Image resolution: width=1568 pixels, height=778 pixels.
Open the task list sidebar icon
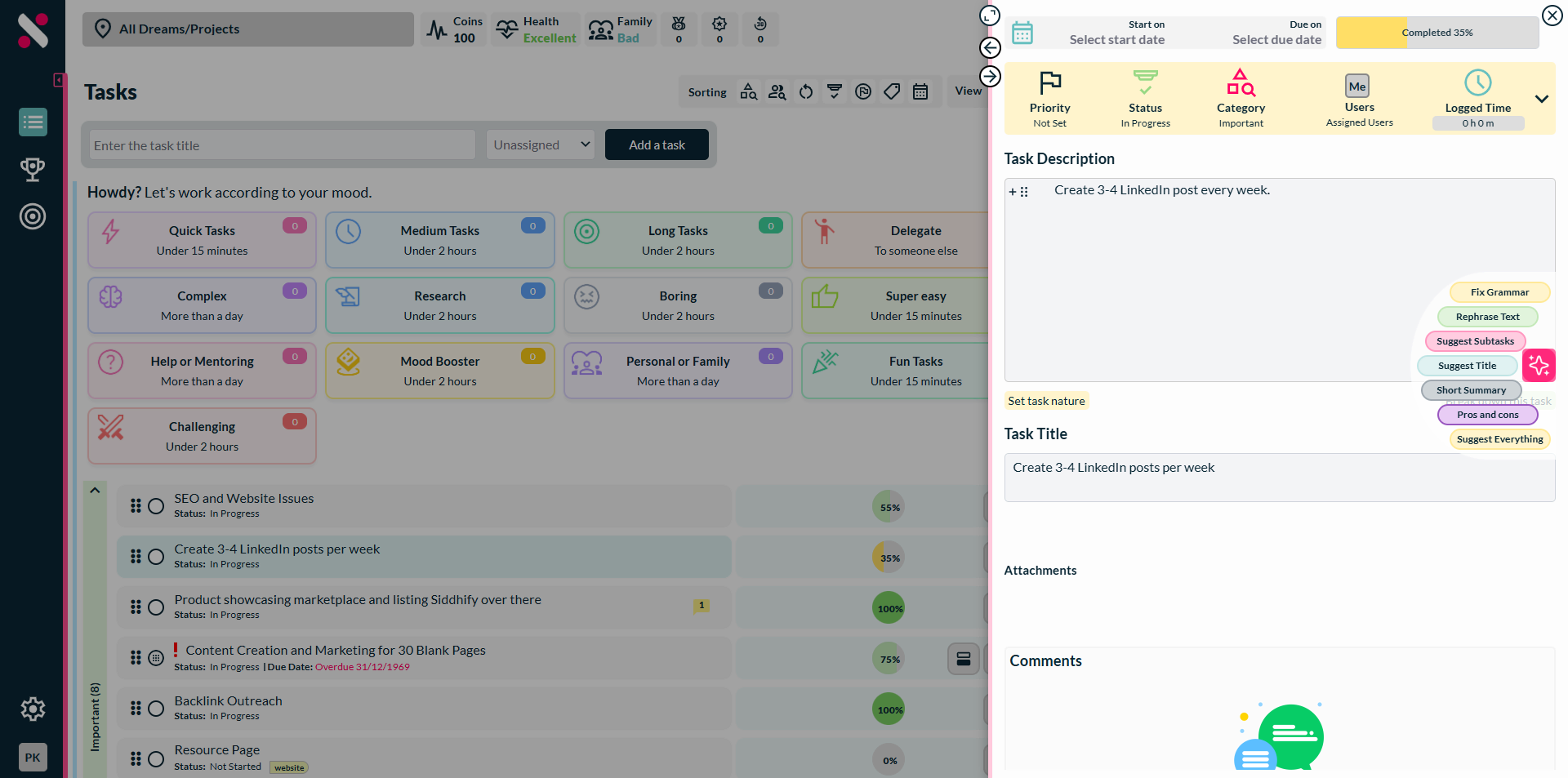coord(33,122)
